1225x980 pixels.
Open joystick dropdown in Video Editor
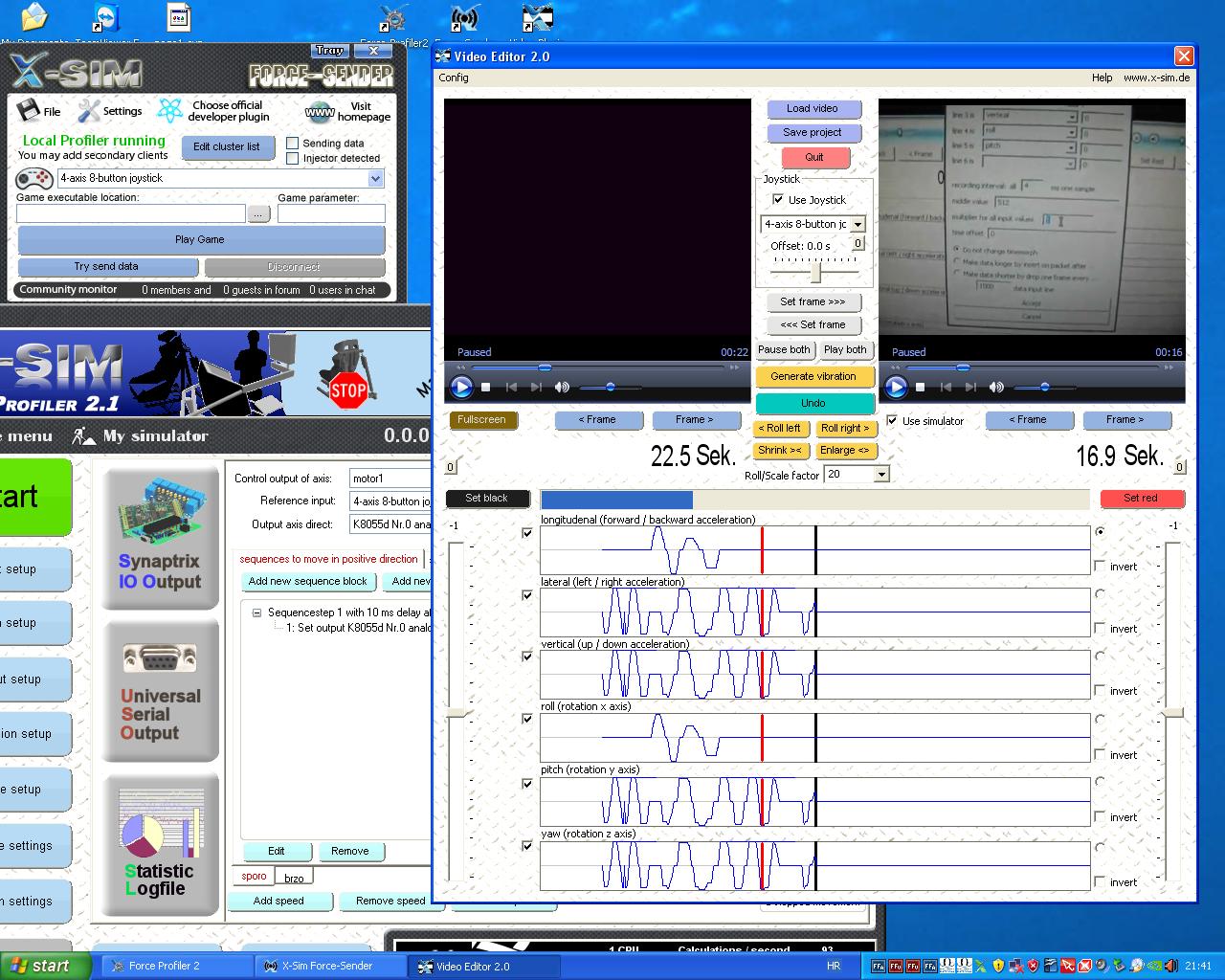[857, 224]
